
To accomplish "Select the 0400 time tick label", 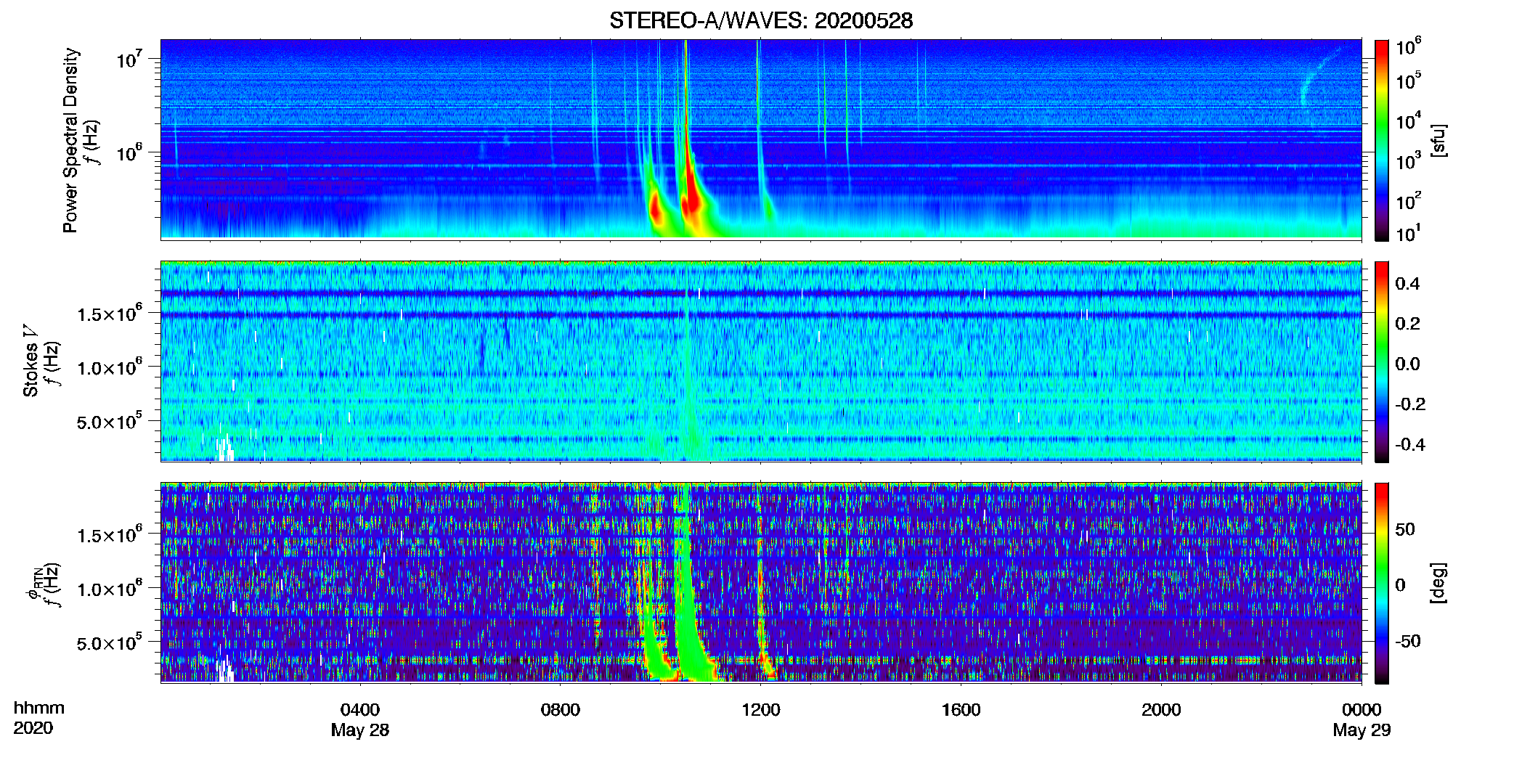I will click(x=360, y=710).
